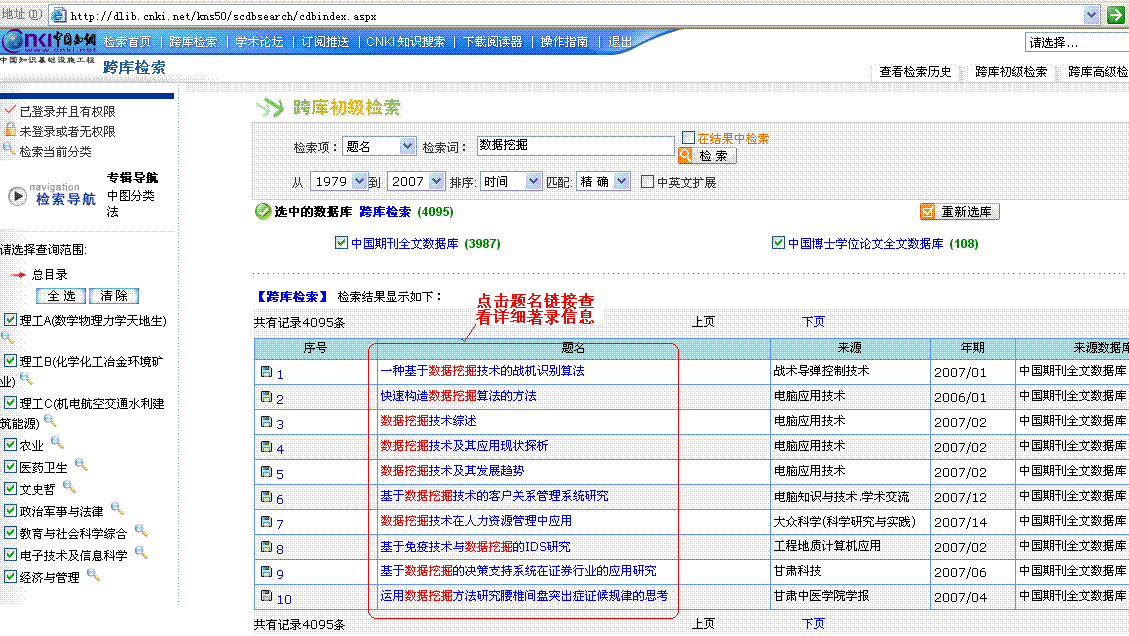
Task: Click the save icon for result row 1
Action: pos(266,372)
